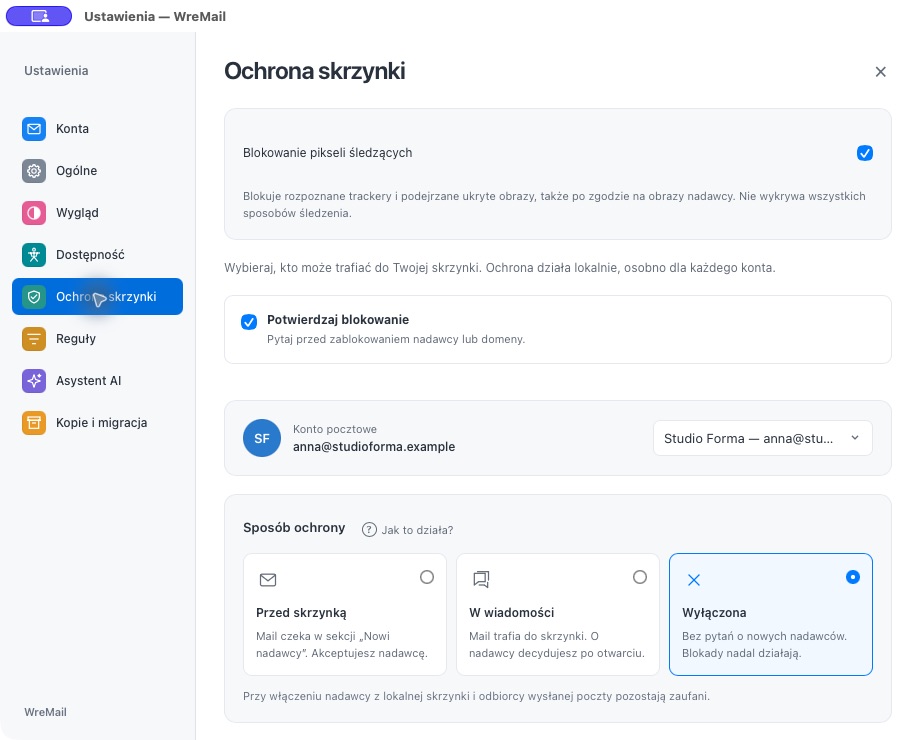The height and width of the screenshot is (740, 920).
Task: Click the Ustawienia sidebar heading
Action: tap(56, 70)
